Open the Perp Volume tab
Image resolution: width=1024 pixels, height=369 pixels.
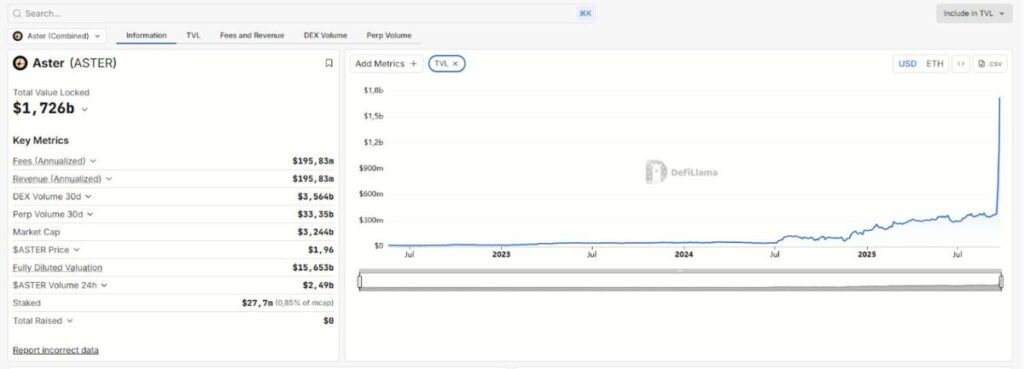(389, 35)
